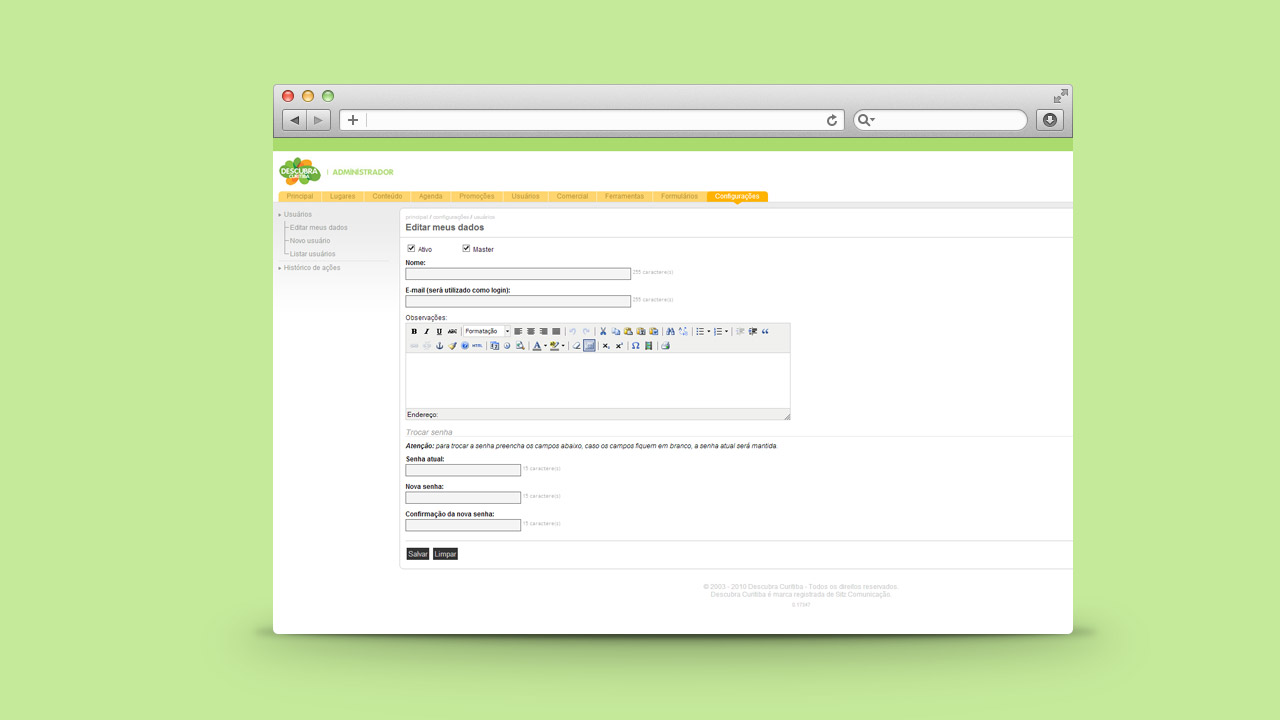Viewport: 1280px width, 720px height.
Task: Open the Configurações tab
Action: [737, 196]
